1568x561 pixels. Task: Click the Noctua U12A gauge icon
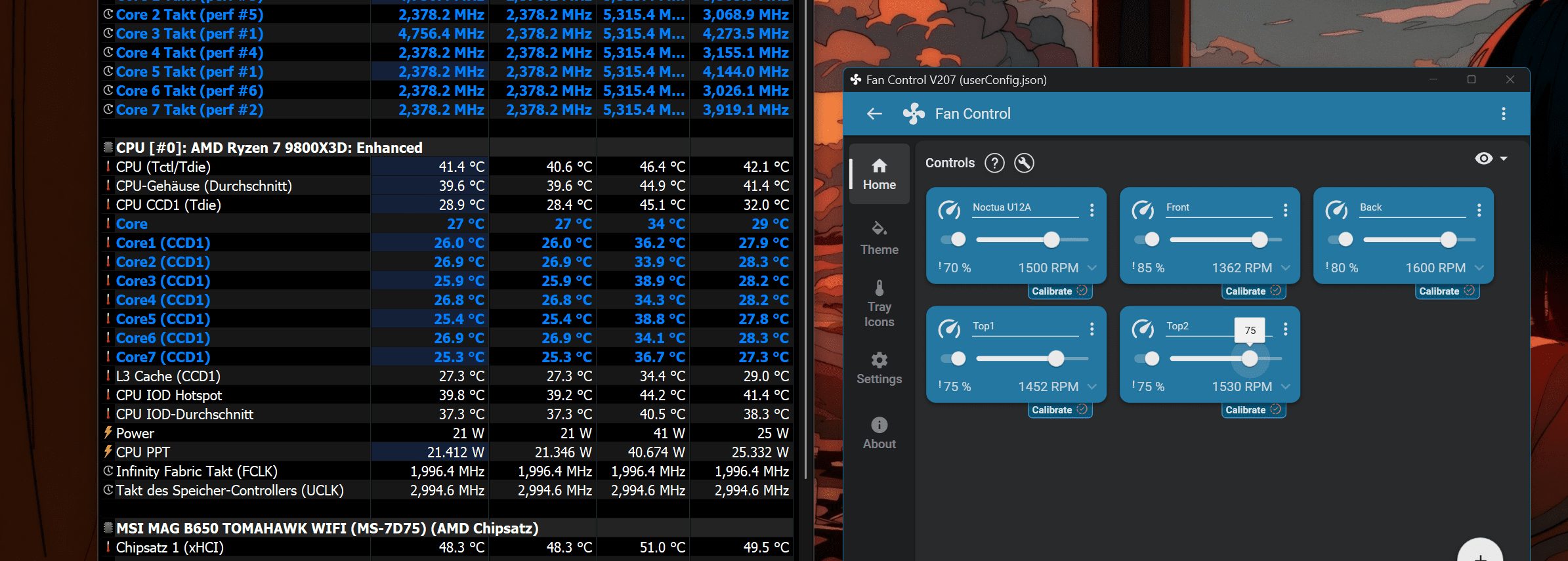[x=949, y=210]
